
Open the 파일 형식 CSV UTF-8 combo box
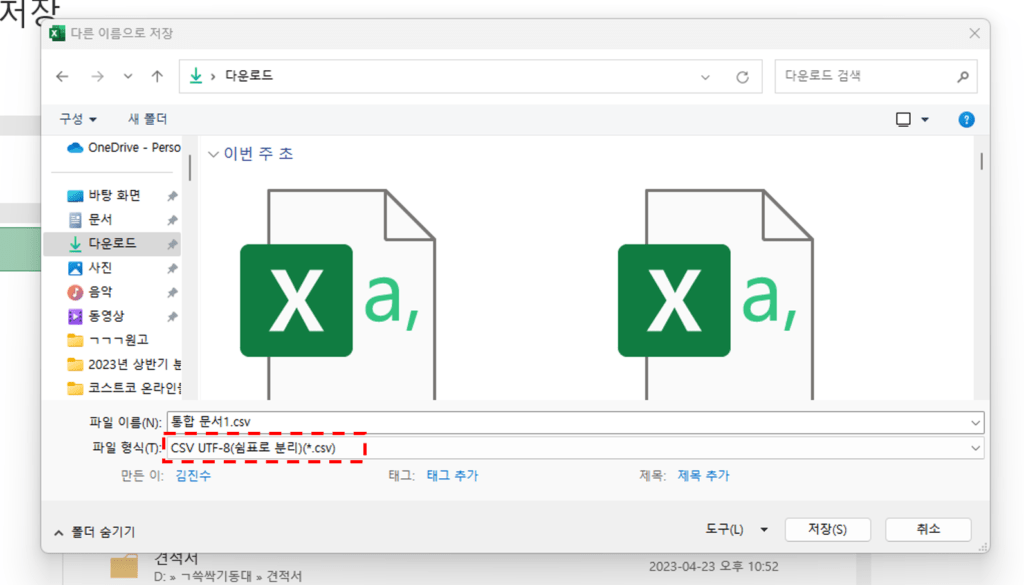(x=575, y=448)
